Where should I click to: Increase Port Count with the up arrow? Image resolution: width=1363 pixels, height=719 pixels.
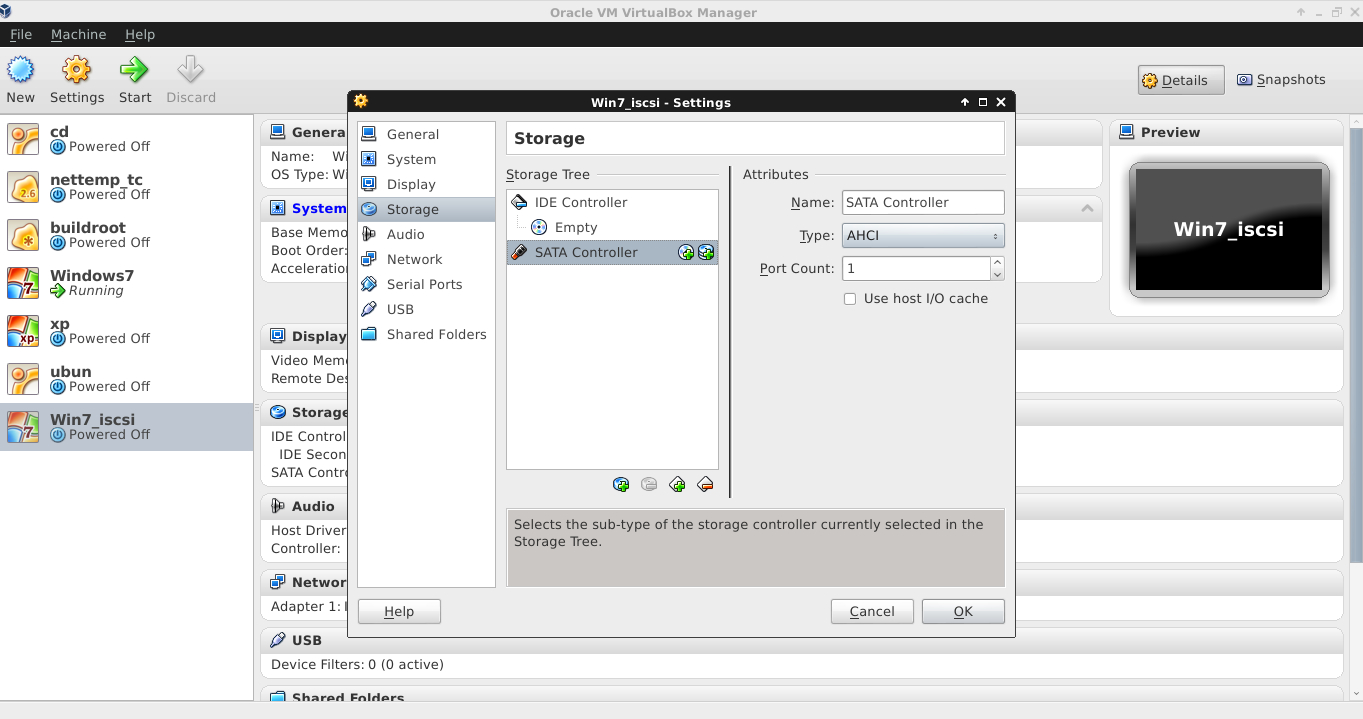click(997, 263)
